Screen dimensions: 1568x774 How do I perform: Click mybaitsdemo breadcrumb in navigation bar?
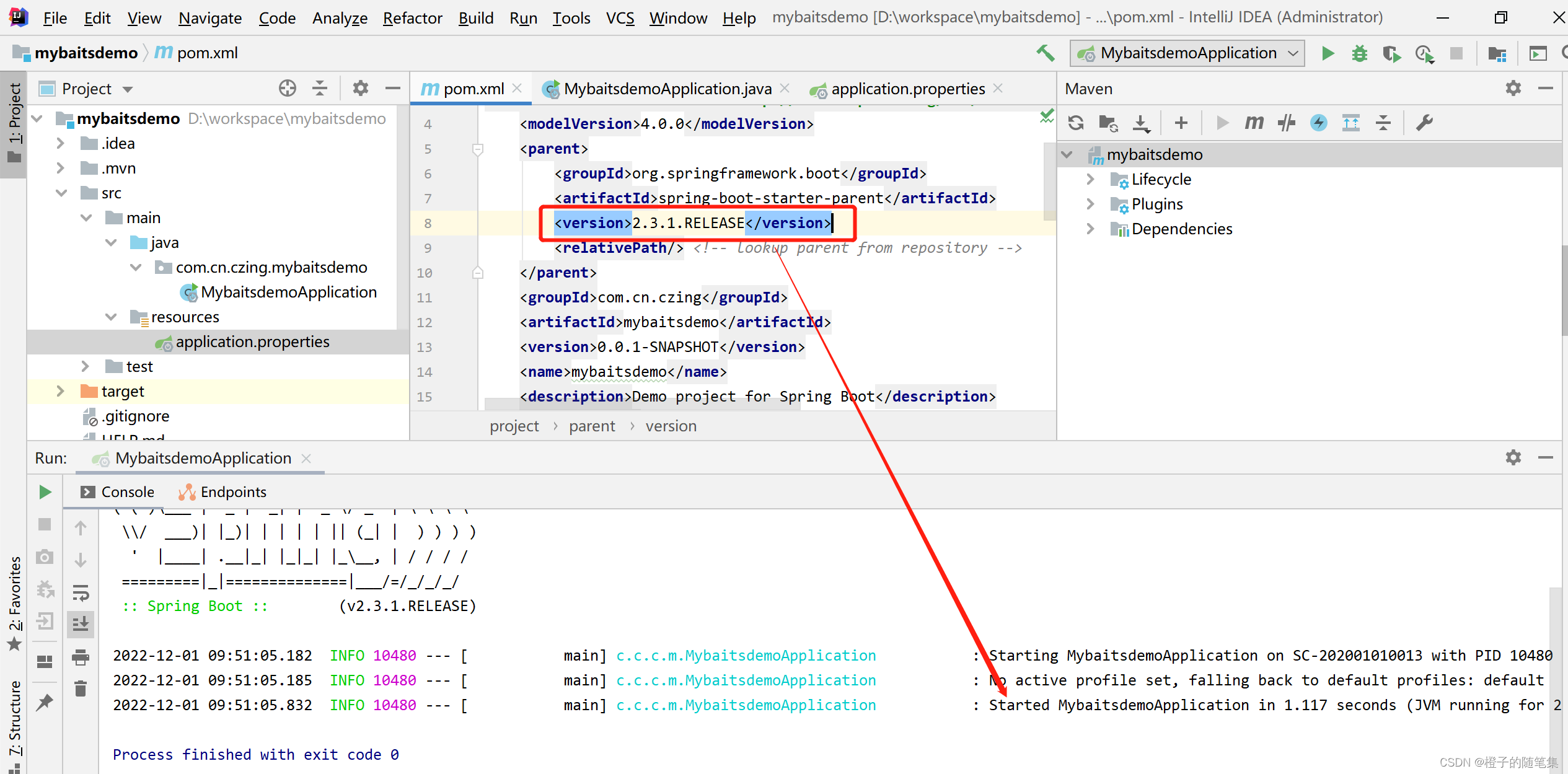coord(76,53)
